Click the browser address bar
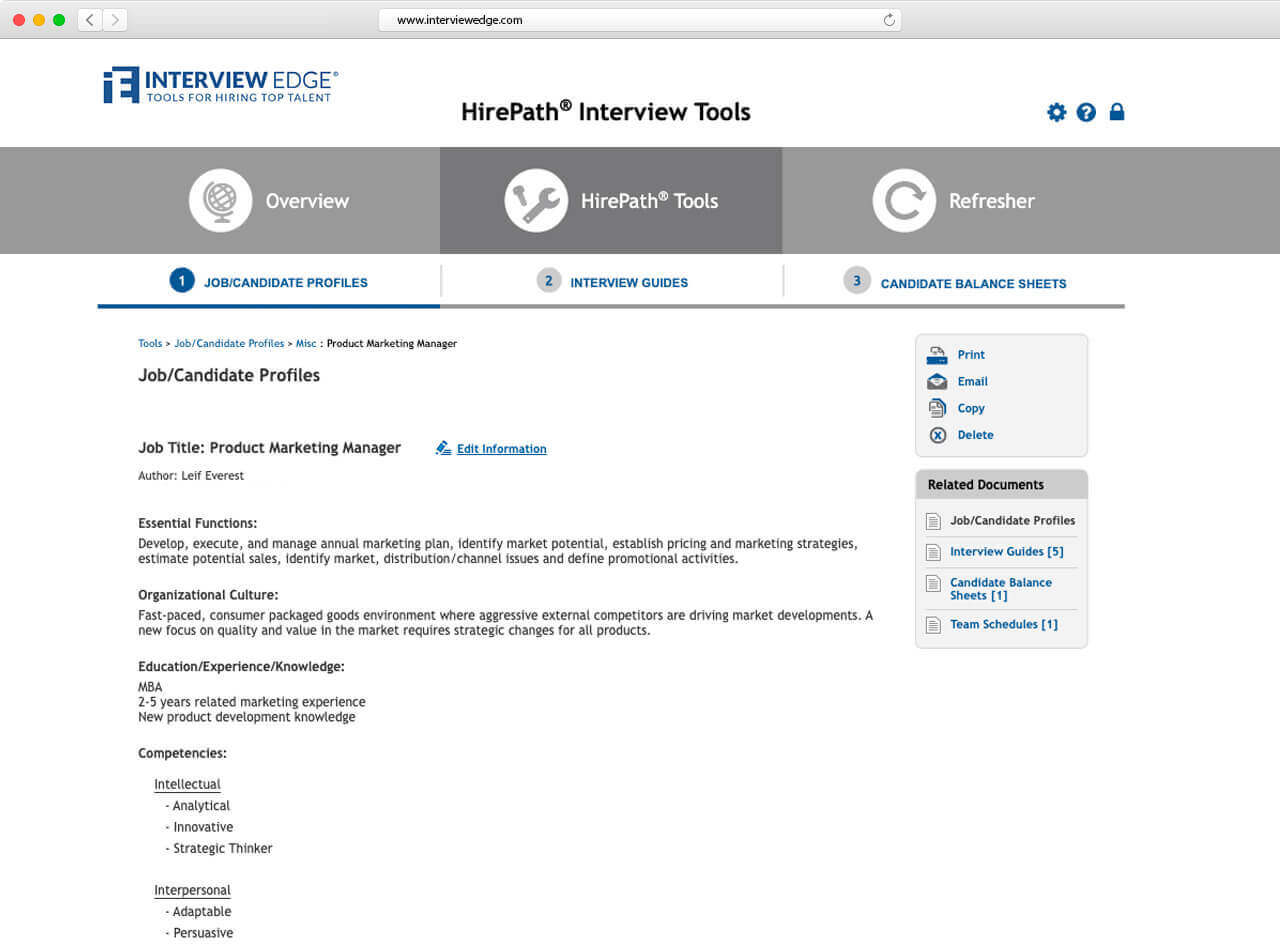Viewport: 1280px width, 947px height. point(640,20)
